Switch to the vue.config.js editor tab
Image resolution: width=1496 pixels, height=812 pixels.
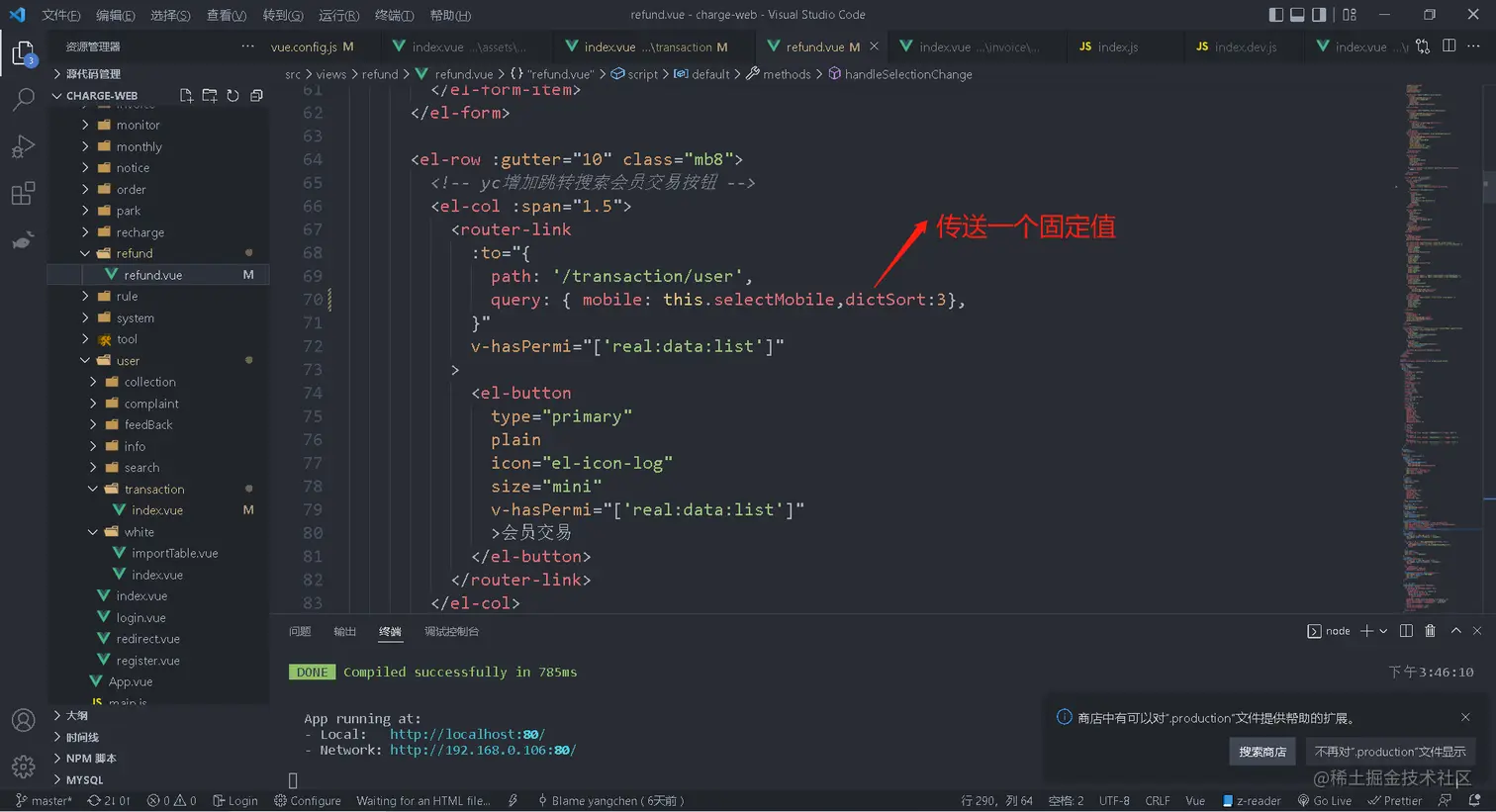click(313, 46)
